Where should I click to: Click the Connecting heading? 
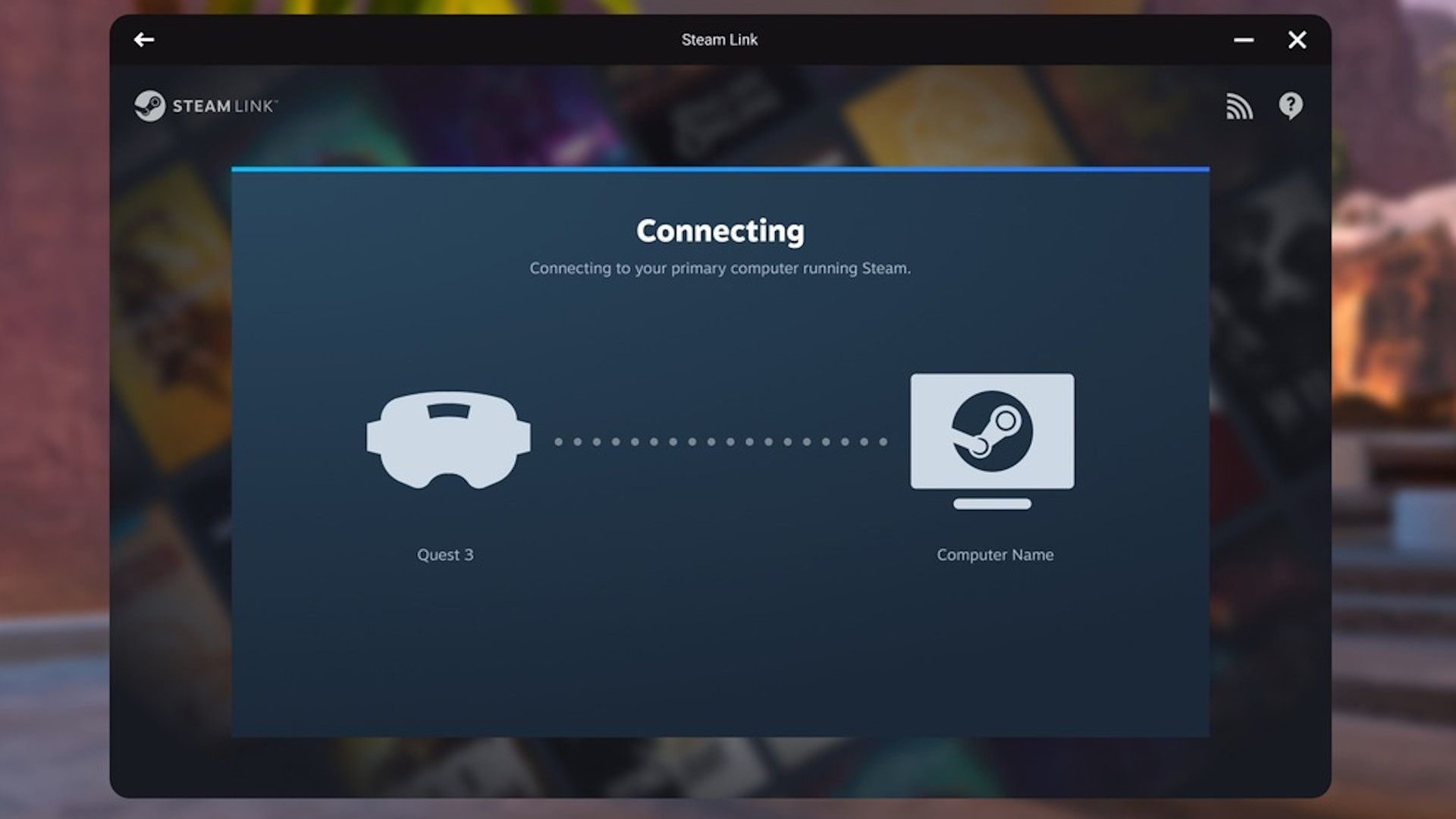720,231
